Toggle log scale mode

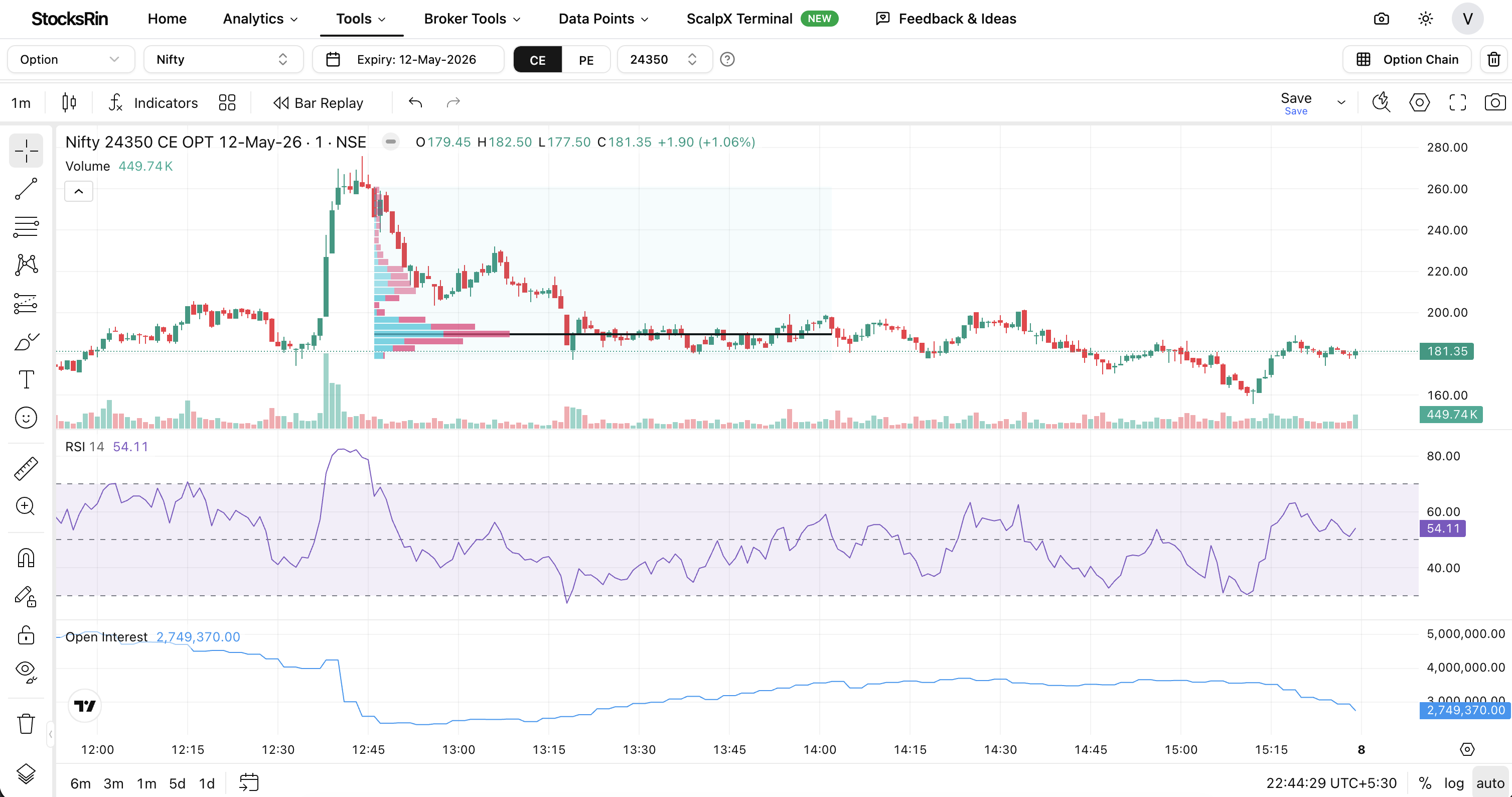1453,783
